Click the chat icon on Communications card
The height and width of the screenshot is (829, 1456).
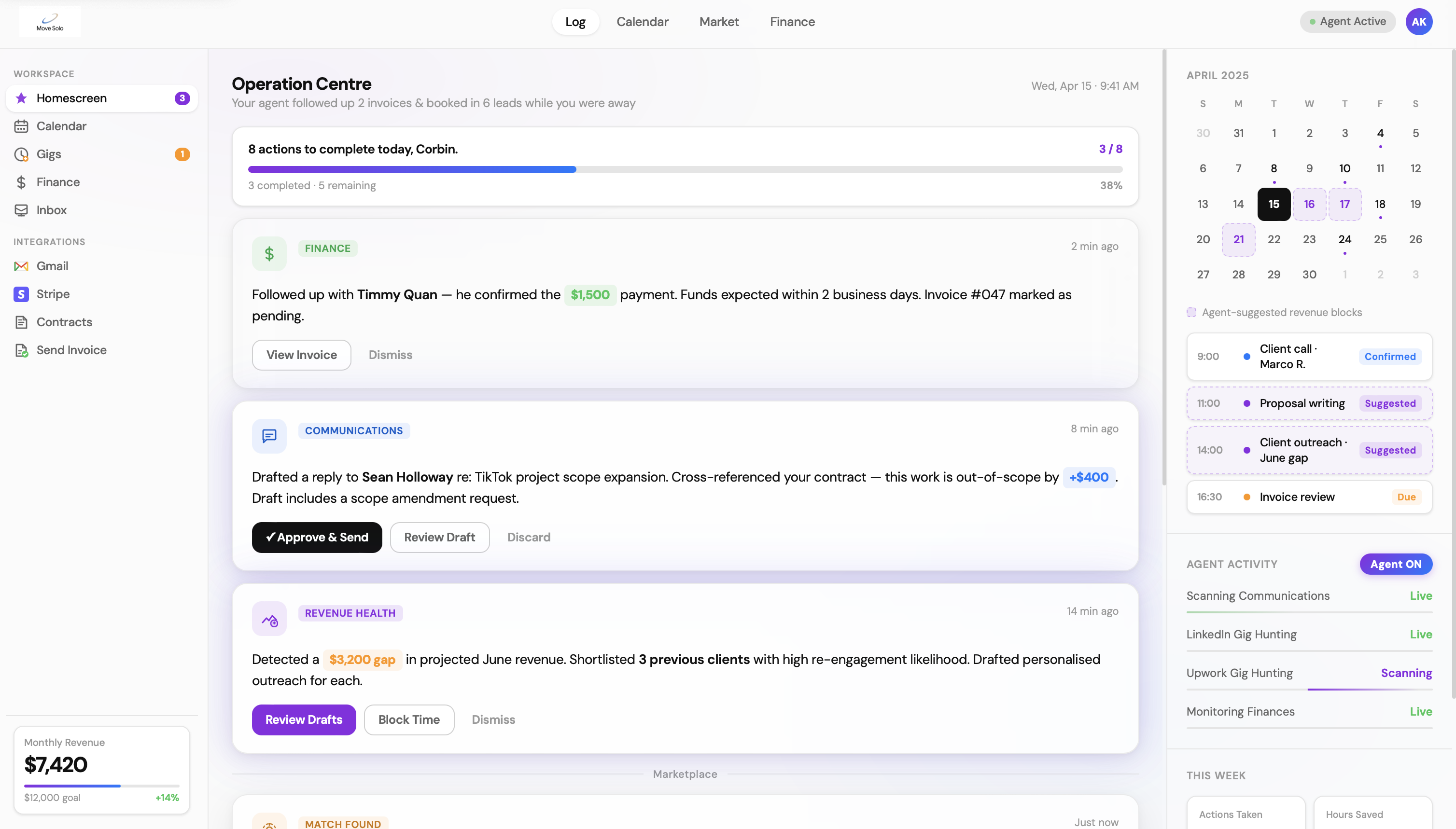[269, 436]
